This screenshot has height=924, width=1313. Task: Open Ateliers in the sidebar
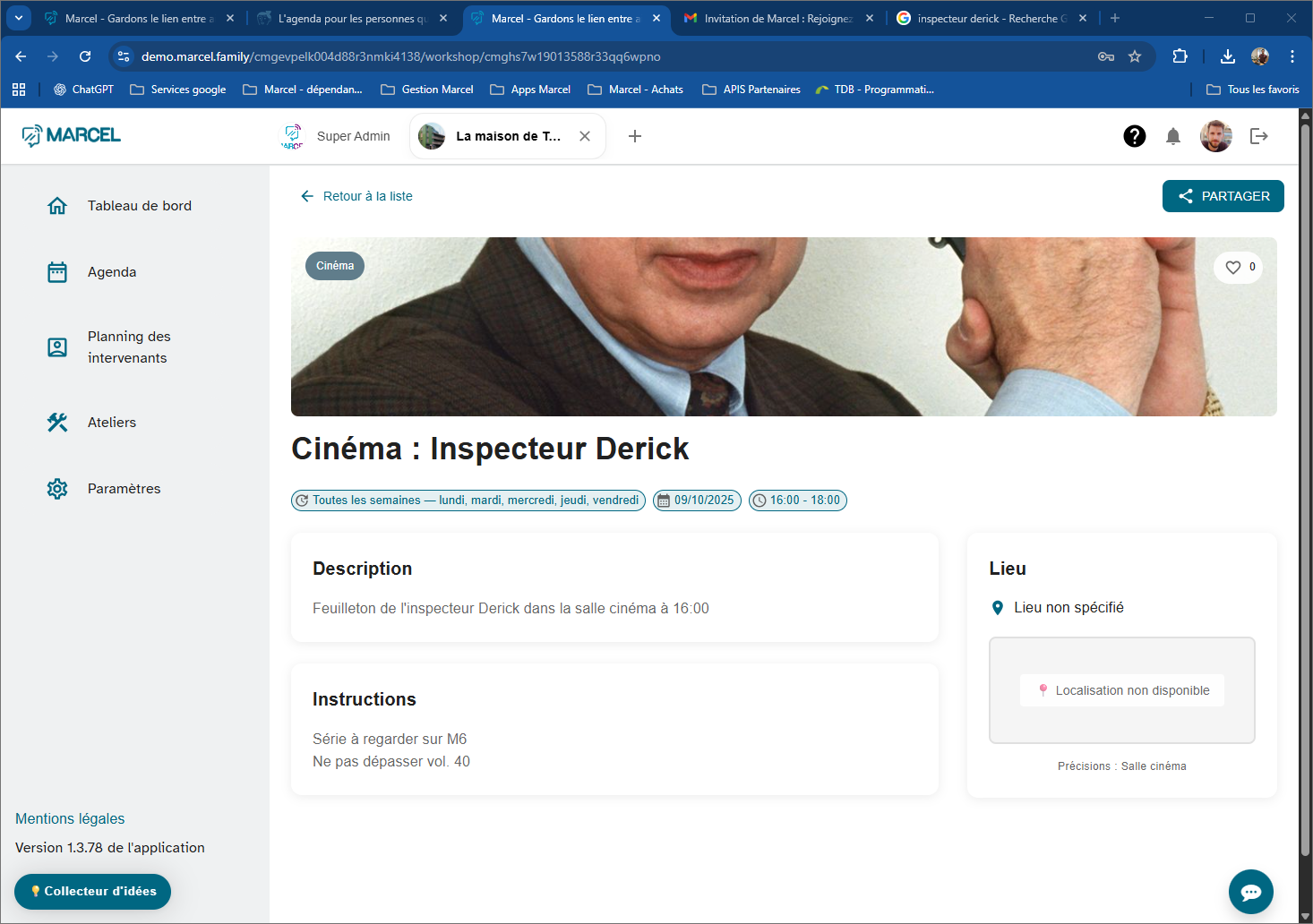pos(112,423)
